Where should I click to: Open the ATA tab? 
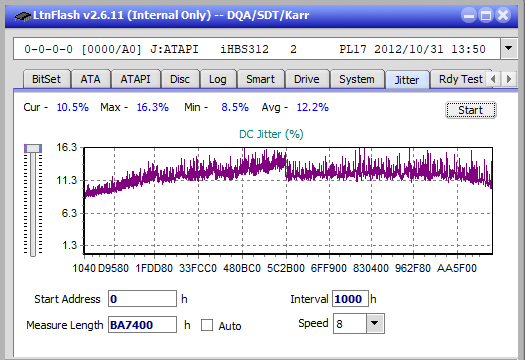point(90,79)
